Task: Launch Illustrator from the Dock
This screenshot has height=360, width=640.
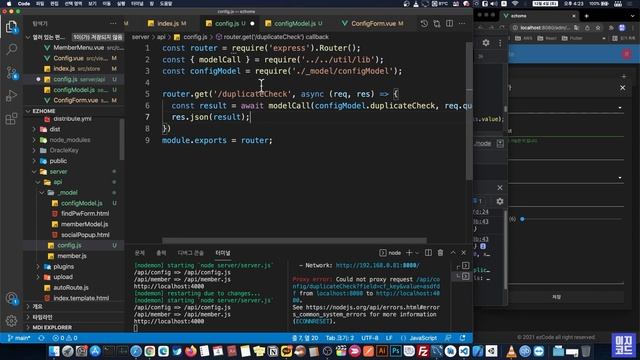Action: coord(382,351)
